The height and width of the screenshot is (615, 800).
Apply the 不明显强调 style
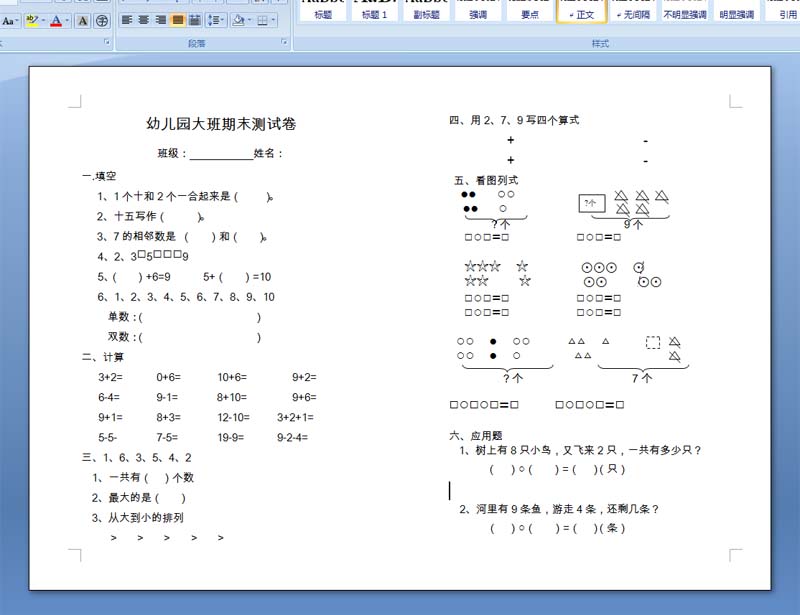(x=685, y=11)
